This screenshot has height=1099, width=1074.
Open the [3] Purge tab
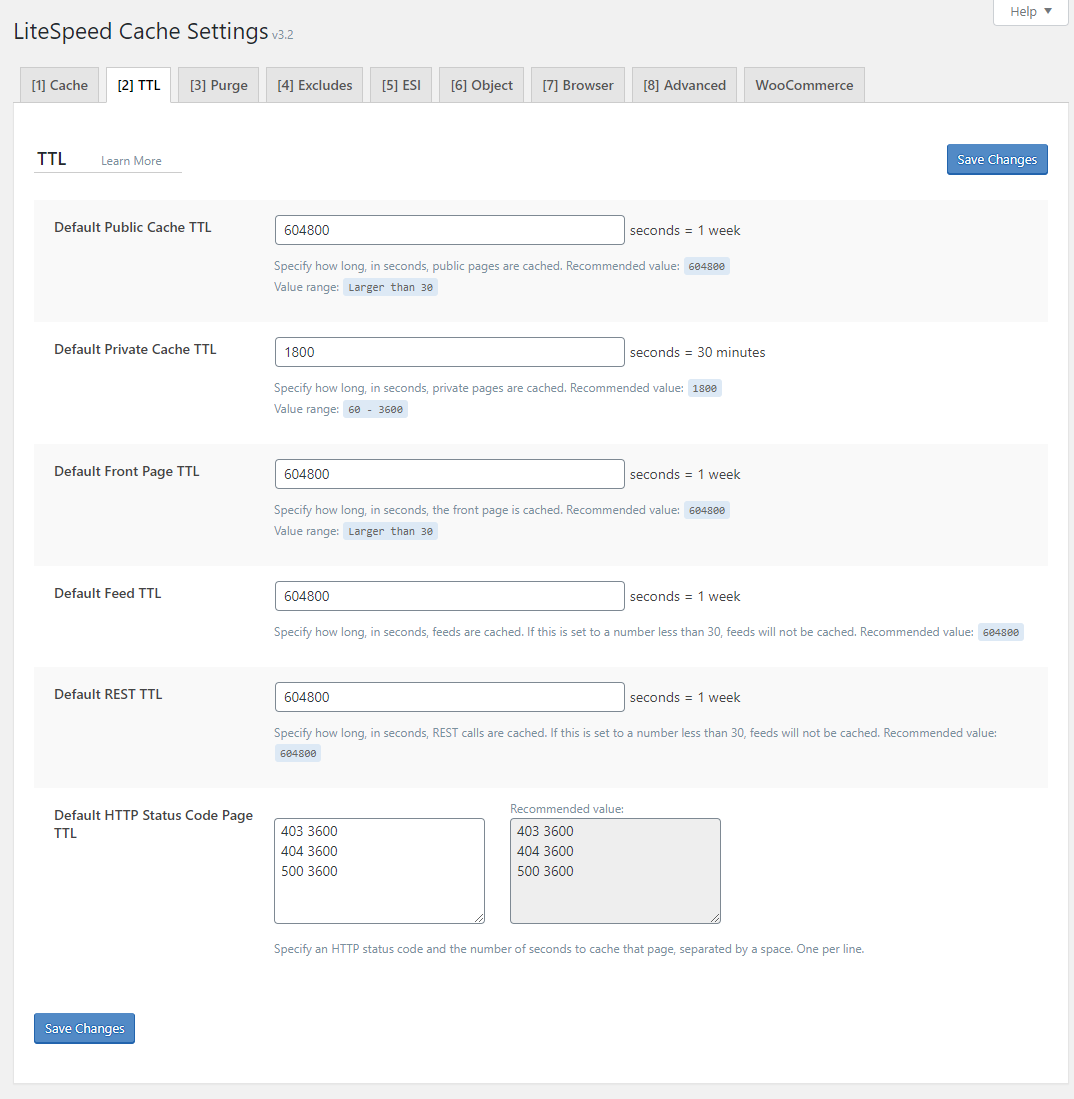pos(218,84)
